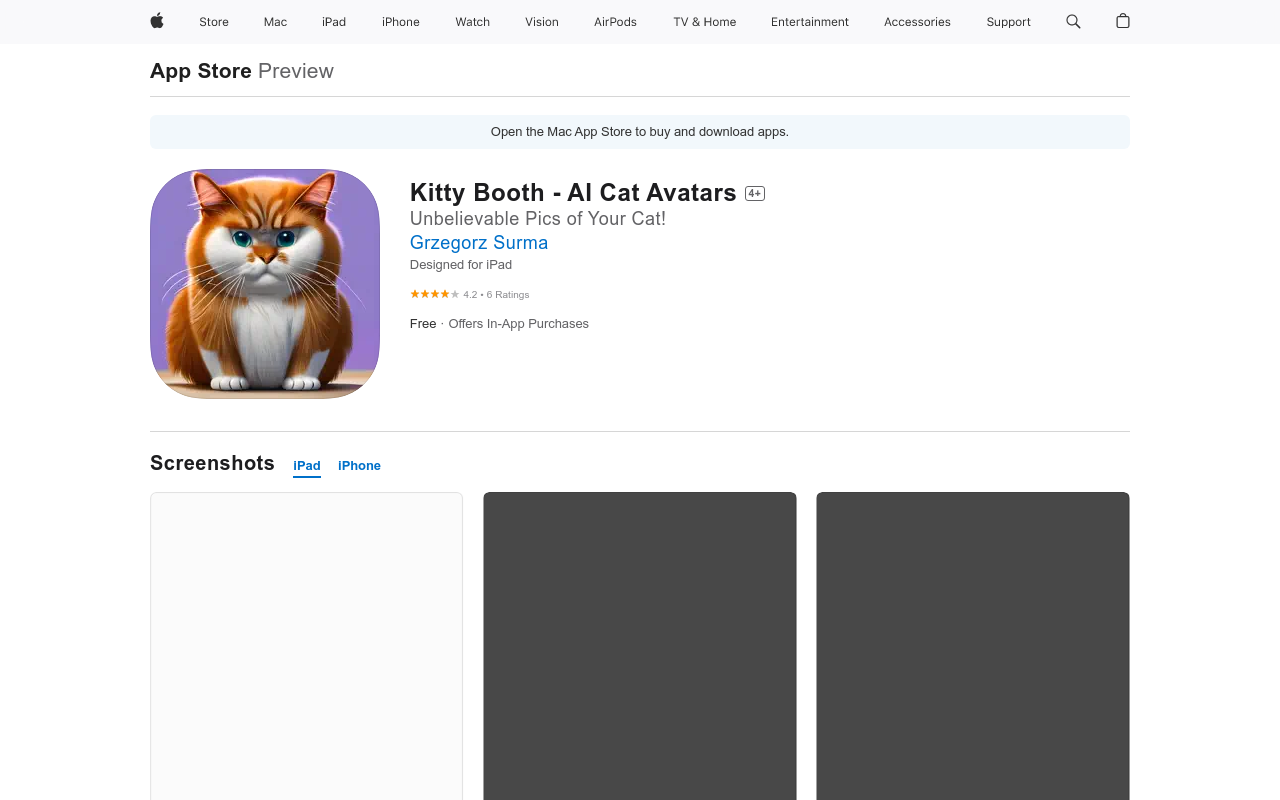Click the Offers In-App Purchases text
1280x800 pixels.
[518, 324]
